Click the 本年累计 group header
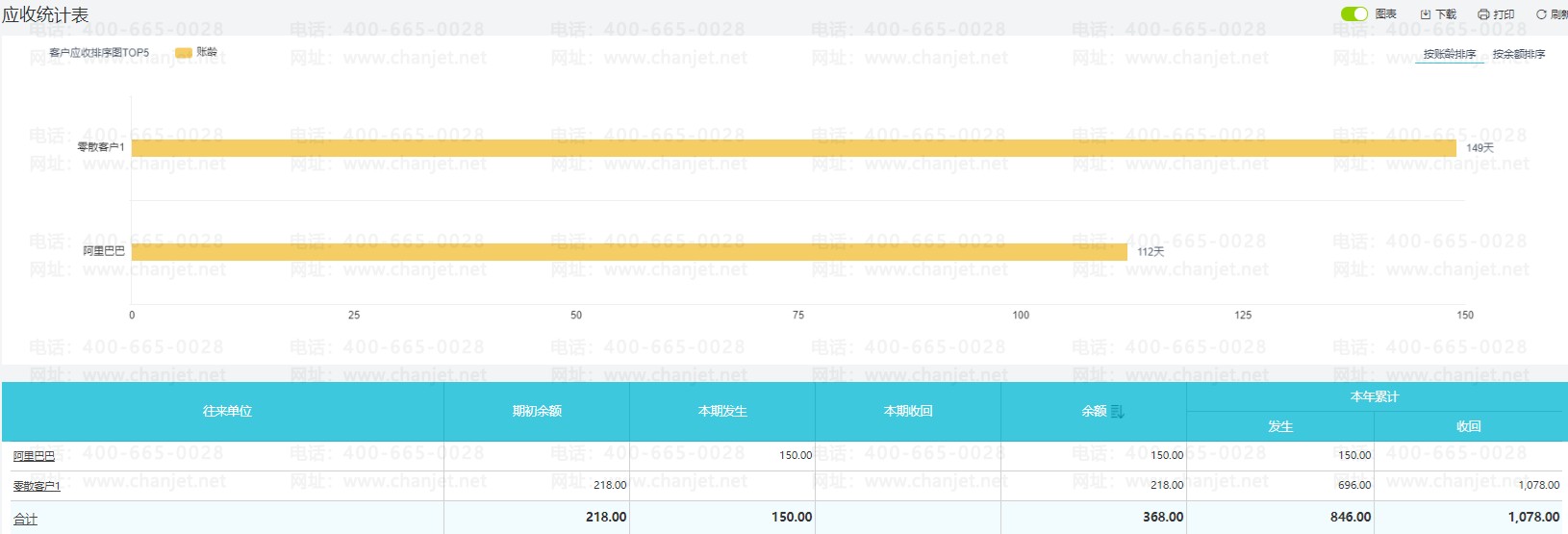Viewport: 1568px width, 534px height. [1374, 396]
